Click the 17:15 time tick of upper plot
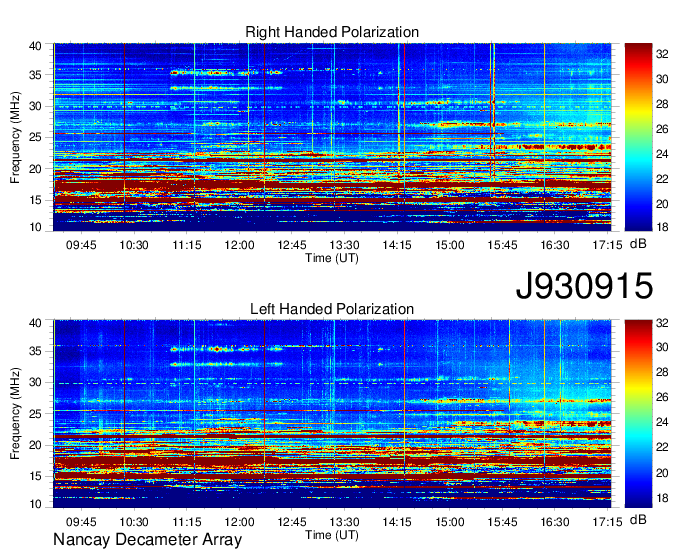 608,245
